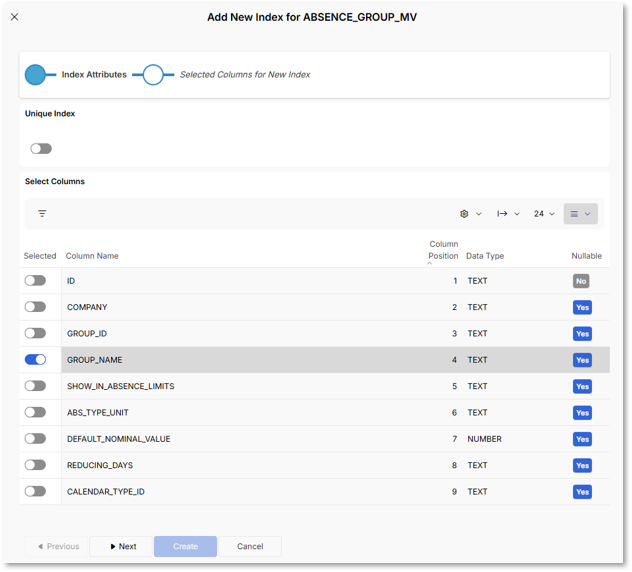Open the column fit arrow menu
This screenshot has width=632, height=572.
point(502,214)
